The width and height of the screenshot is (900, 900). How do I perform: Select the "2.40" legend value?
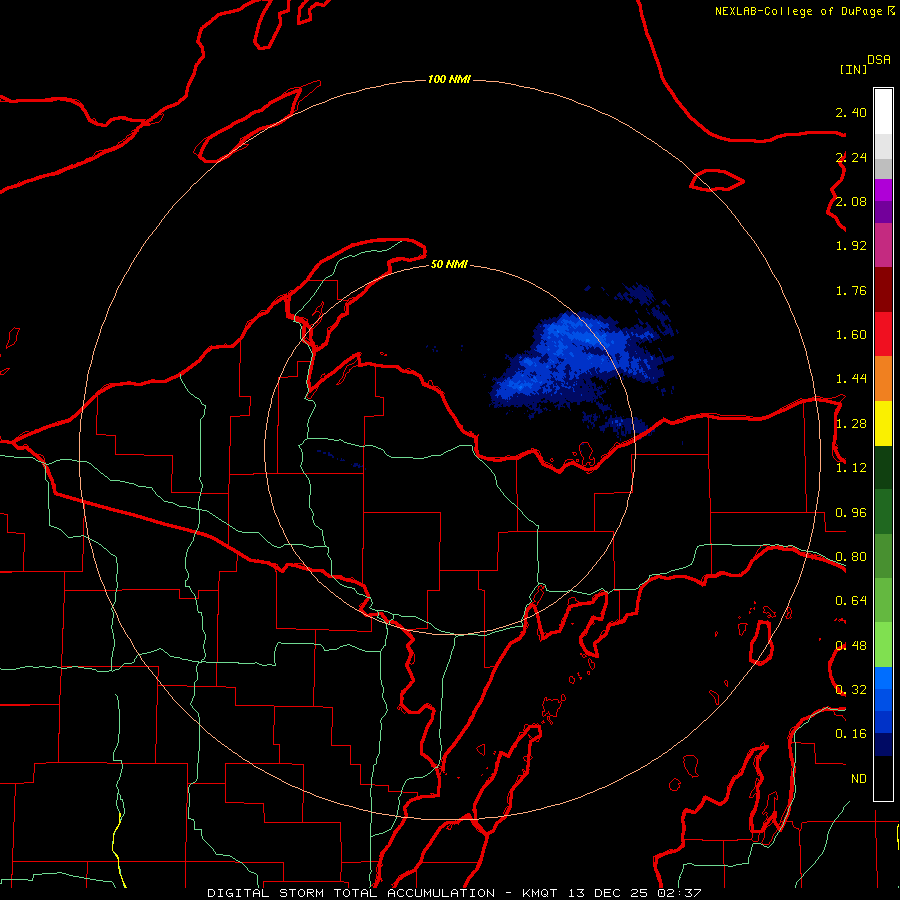click(851, 112)
